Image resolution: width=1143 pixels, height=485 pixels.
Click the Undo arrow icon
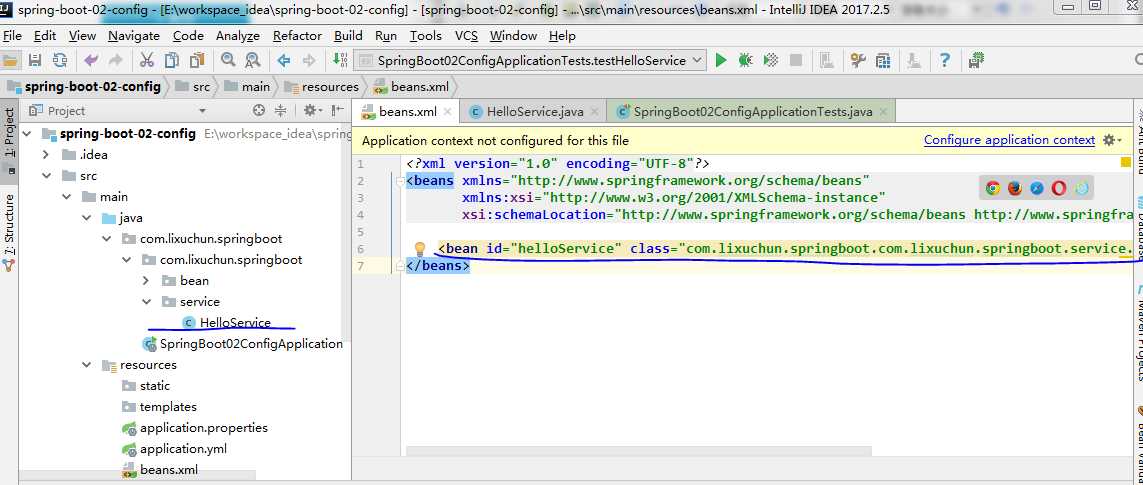[91, 61]
